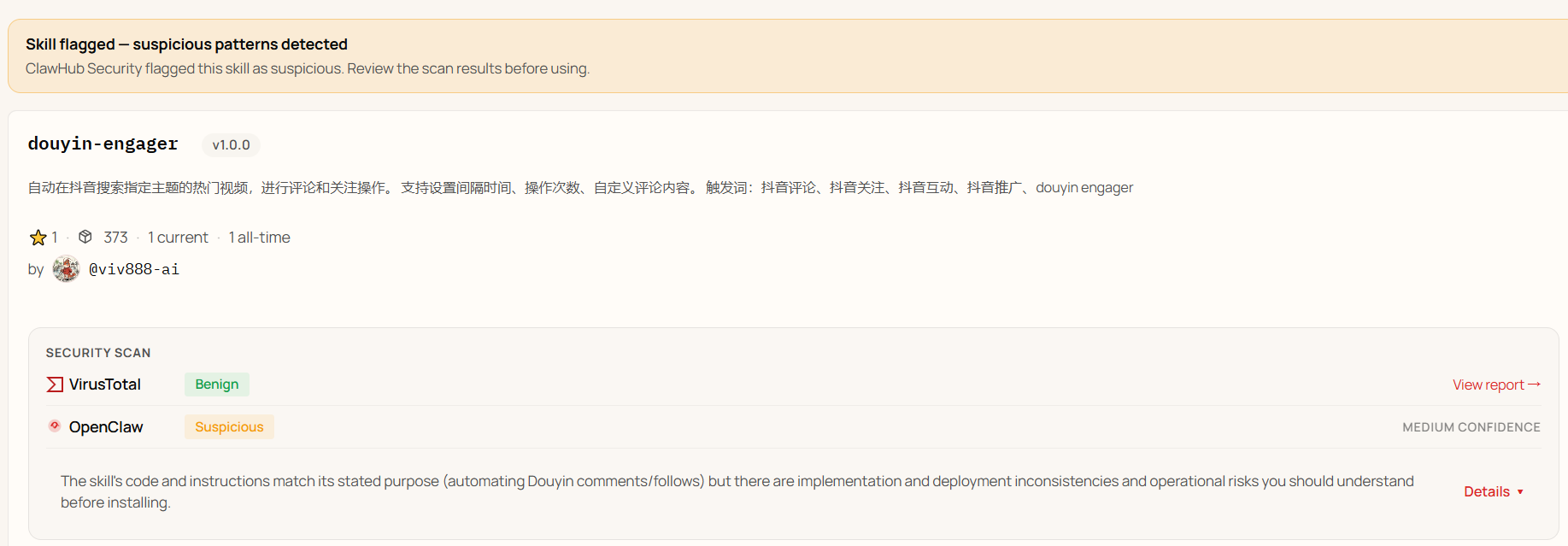Click the "Skill flagged" warning banner heading
This screenshot has width=1568, height=546.
point(186,44)
